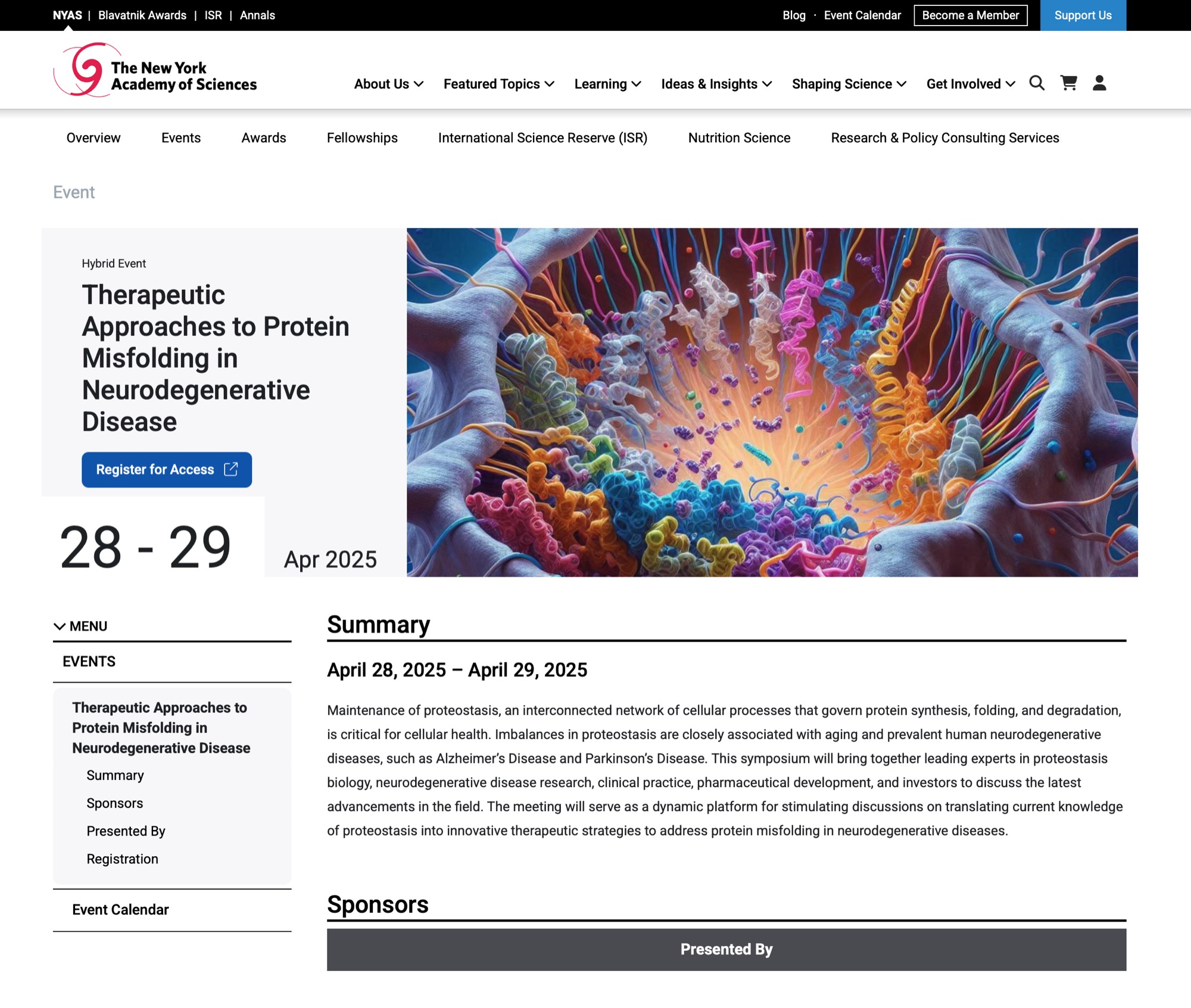
Task: Collapse the sidebar MENU chevron
Action: coord(60,626)
